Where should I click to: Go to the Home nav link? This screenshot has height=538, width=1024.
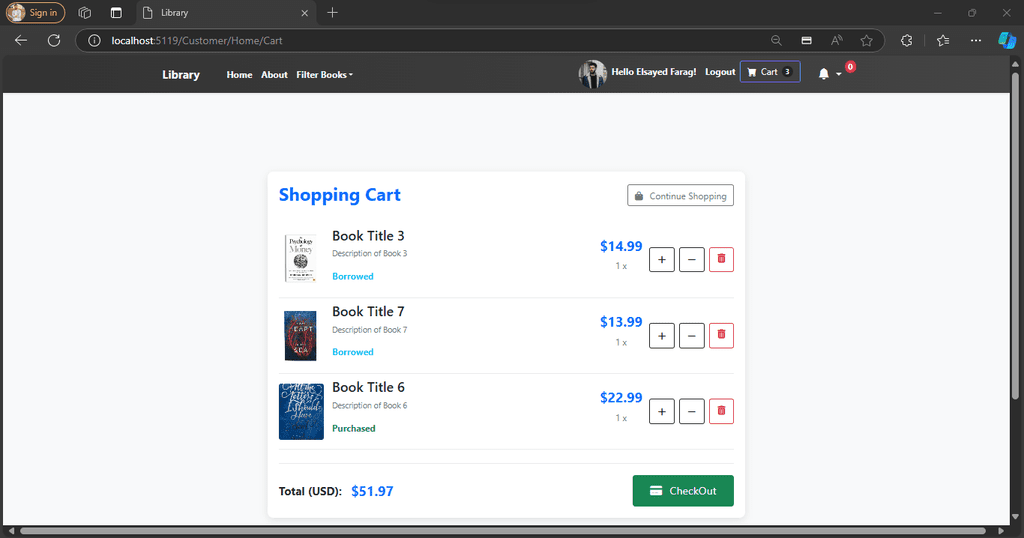tap(239, 74)
